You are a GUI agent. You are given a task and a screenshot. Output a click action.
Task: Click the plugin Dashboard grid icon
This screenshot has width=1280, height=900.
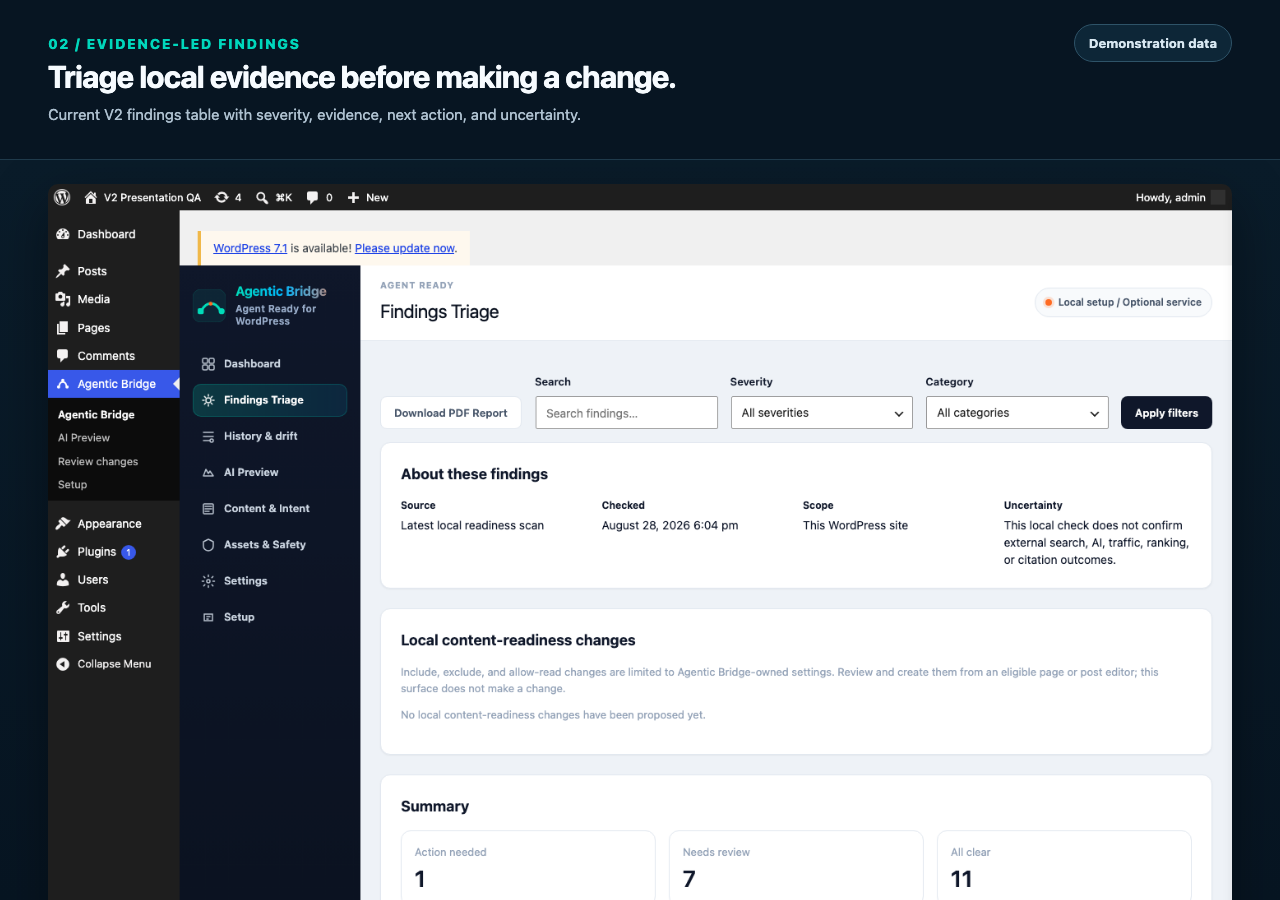coord(208,364)
